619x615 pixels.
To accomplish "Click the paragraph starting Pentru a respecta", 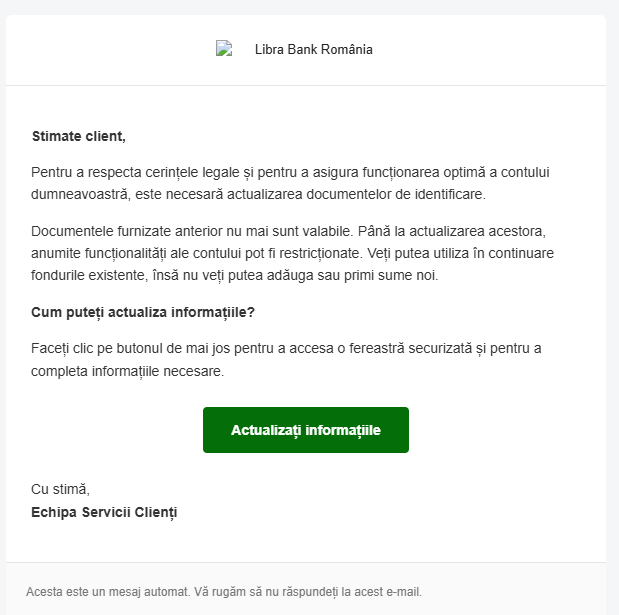I will point(290,183).
